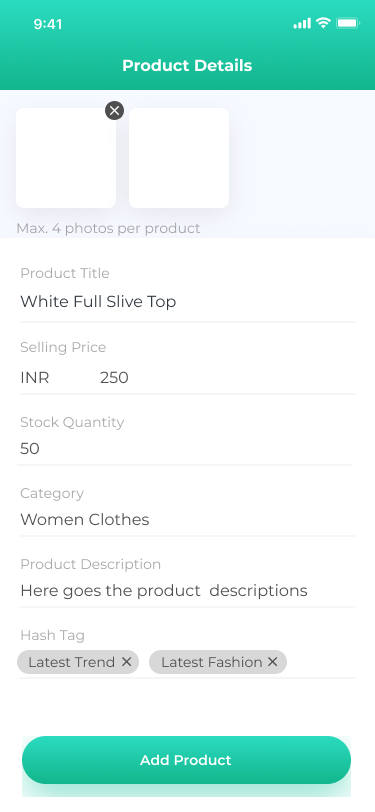Open the Category Women Clothes selector
Screen dimensions: 375x812
[x=188, y=519]
